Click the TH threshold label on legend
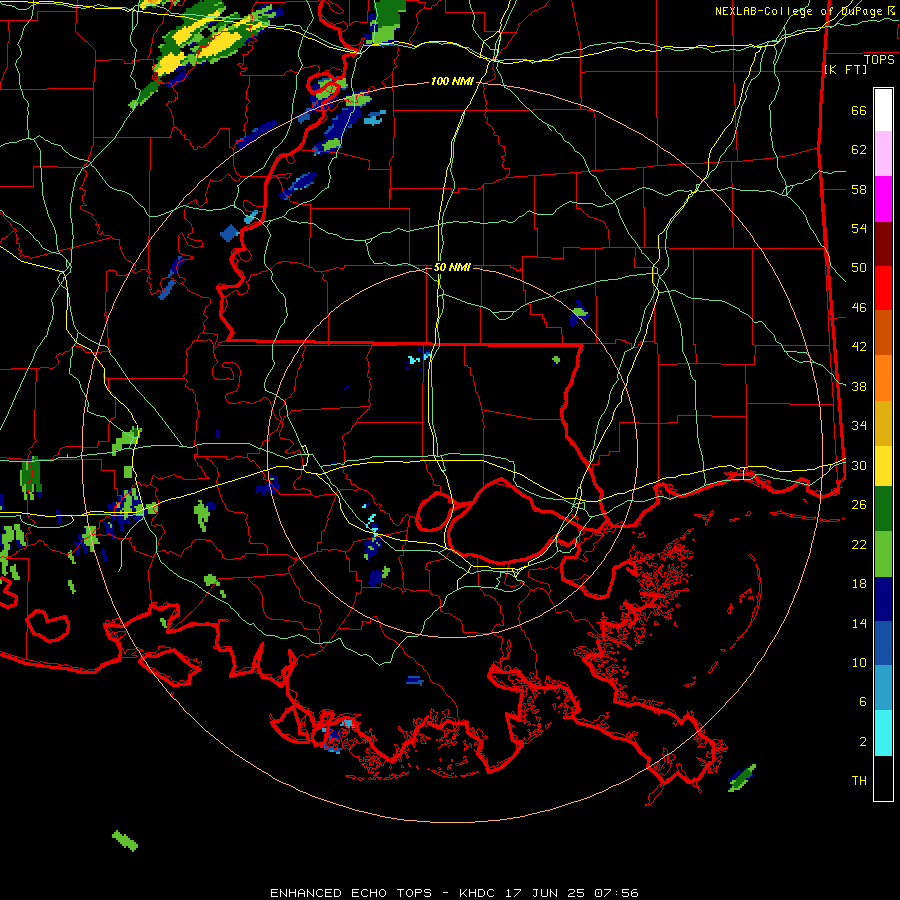 tap(859, 781)
